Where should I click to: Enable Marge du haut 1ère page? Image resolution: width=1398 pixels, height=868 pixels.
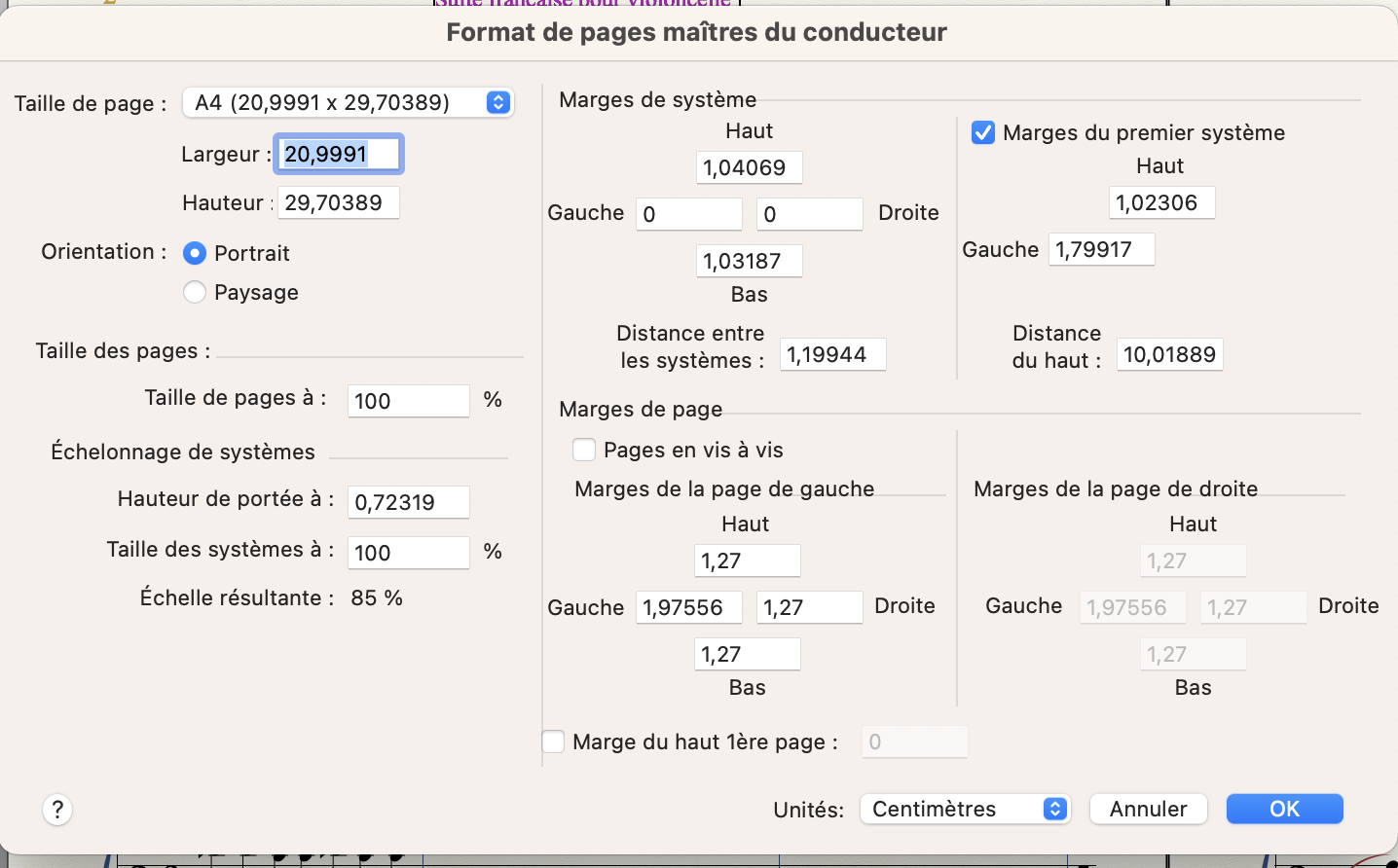pos(553,741)
